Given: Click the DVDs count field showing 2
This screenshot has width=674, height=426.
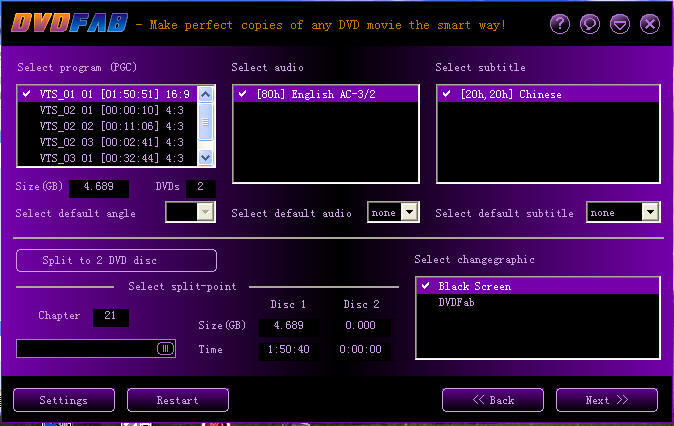Looking at the screenshot, I should tap(200, 187).
